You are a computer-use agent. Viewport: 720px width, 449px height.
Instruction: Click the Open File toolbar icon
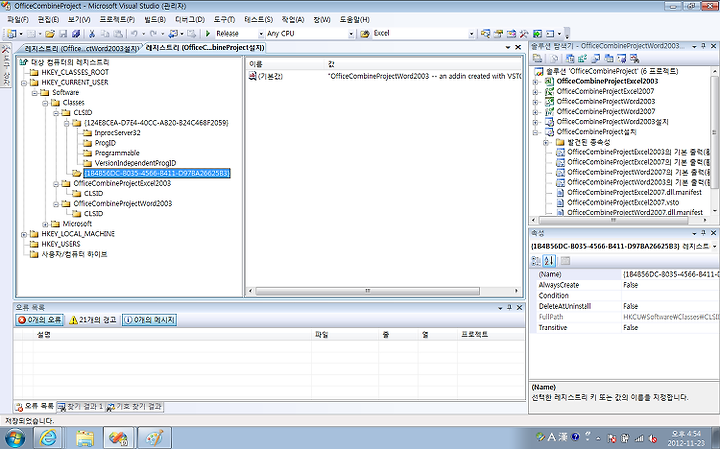click(x=50, y=34)
